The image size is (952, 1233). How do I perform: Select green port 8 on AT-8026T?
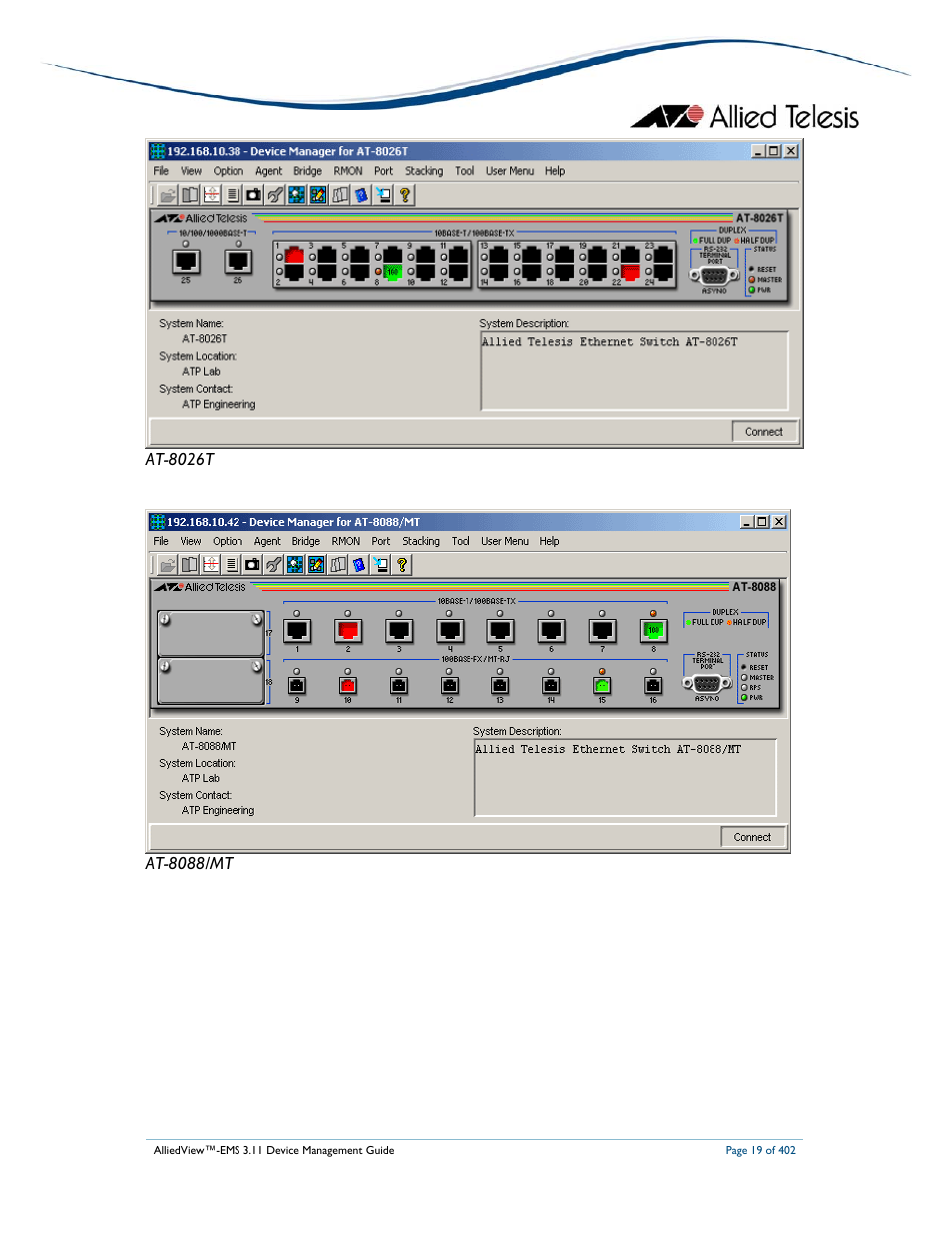coord(392,271)
